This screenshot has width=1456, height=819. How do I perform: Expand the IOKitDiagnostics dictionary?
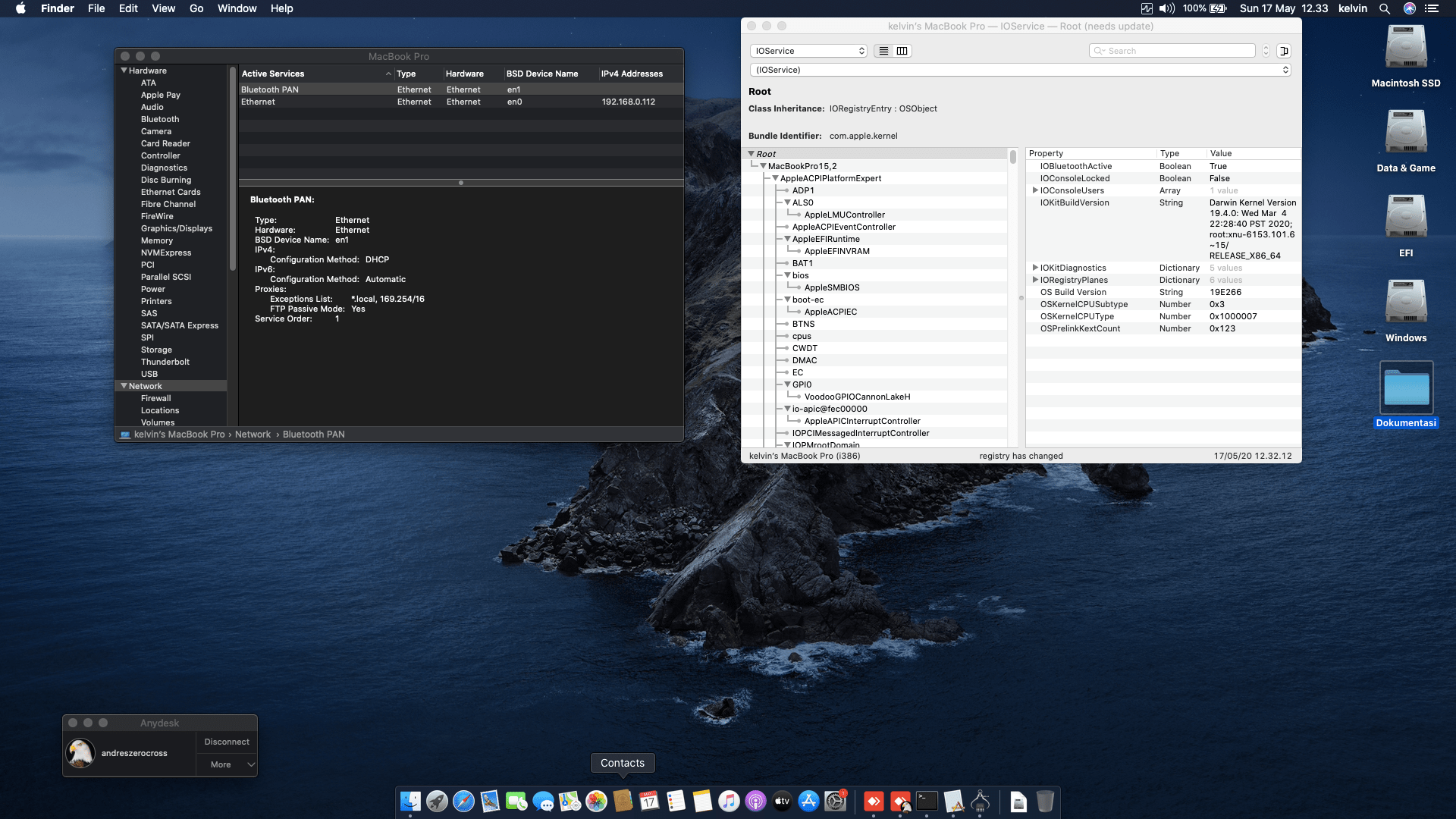tap(1035, 268)
